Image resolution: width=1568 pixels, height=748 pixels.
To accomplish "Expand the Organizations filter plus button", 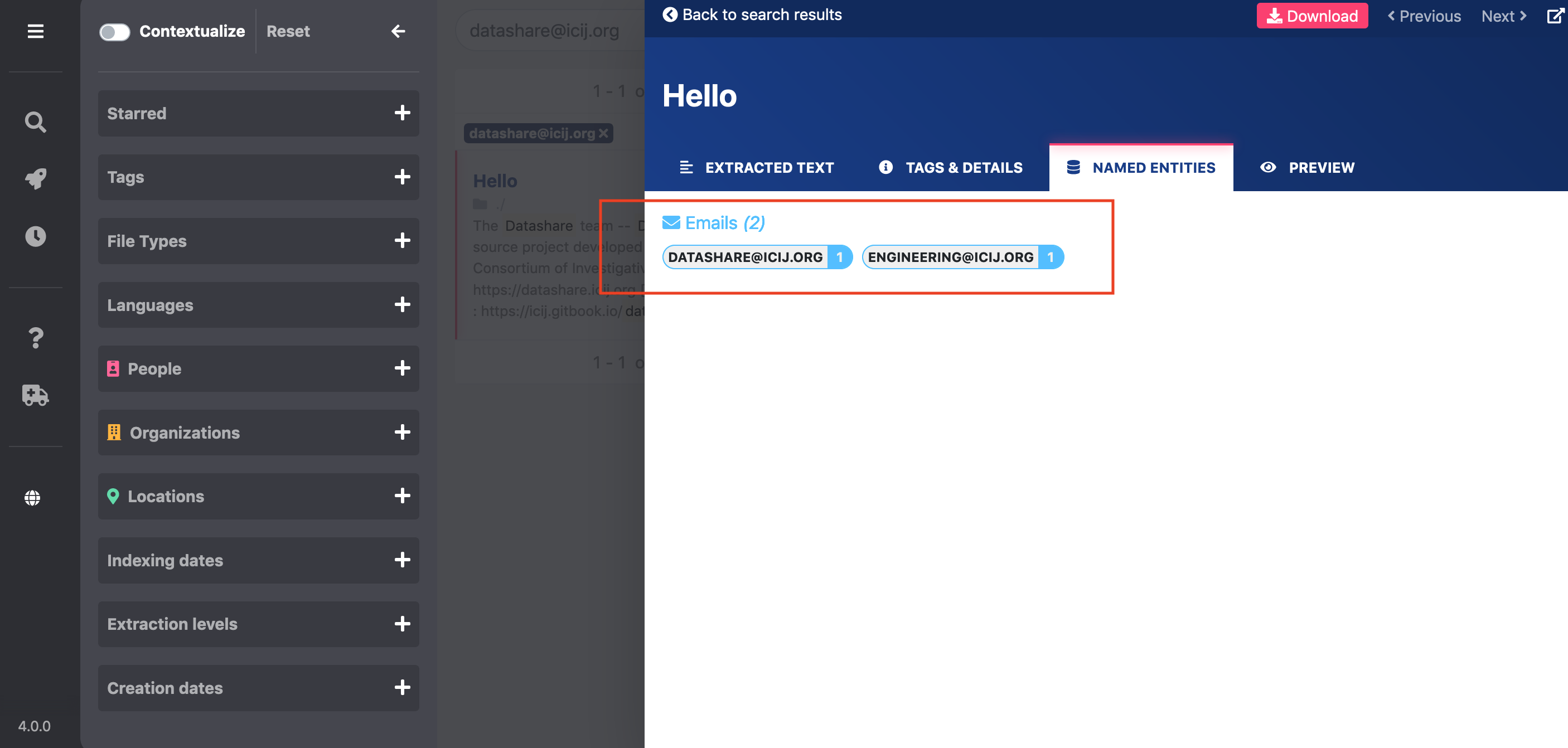I will (x=403, y=432).
